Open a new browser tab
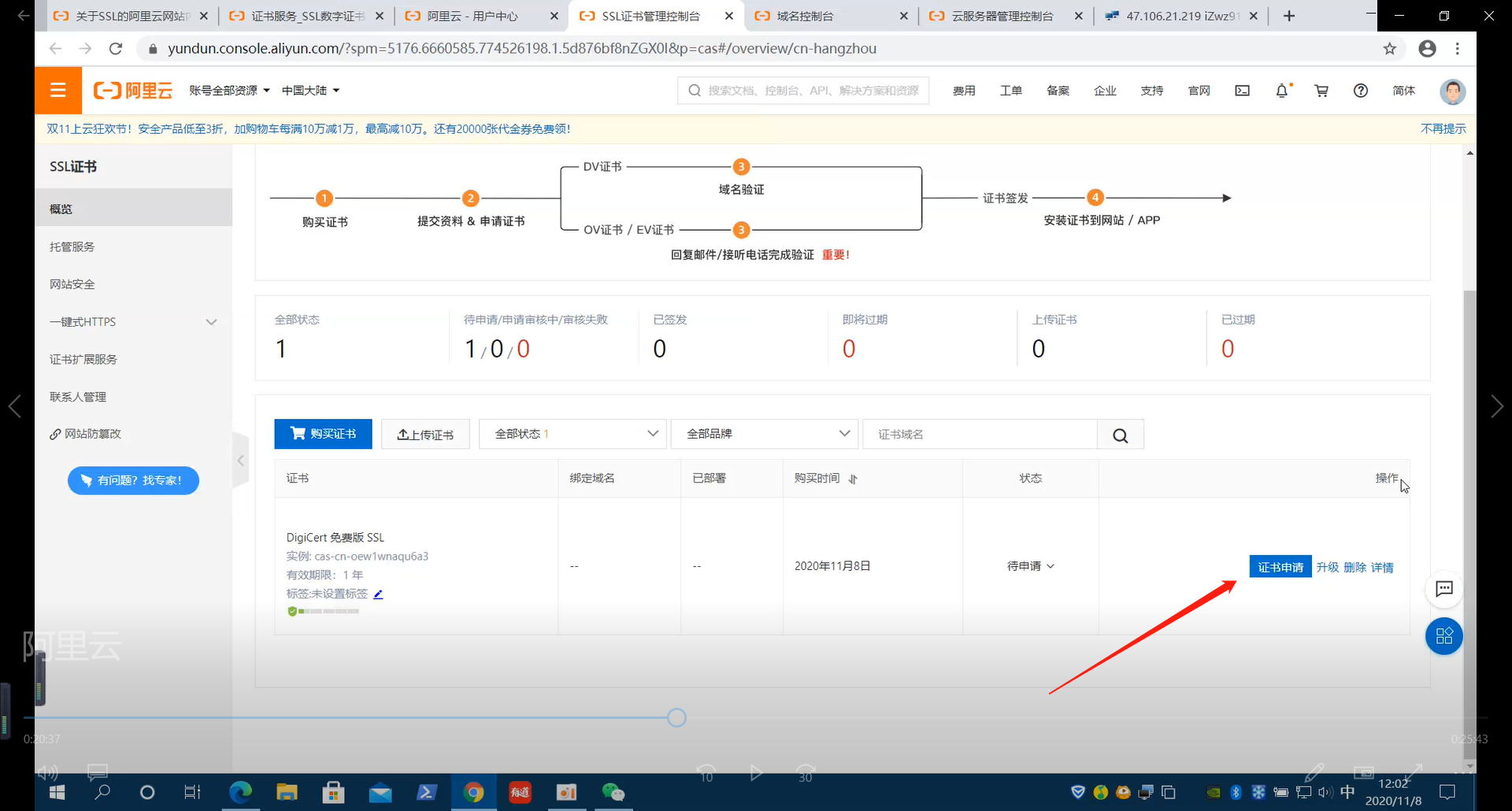The image size is (1512, 811). point(1289,16)
